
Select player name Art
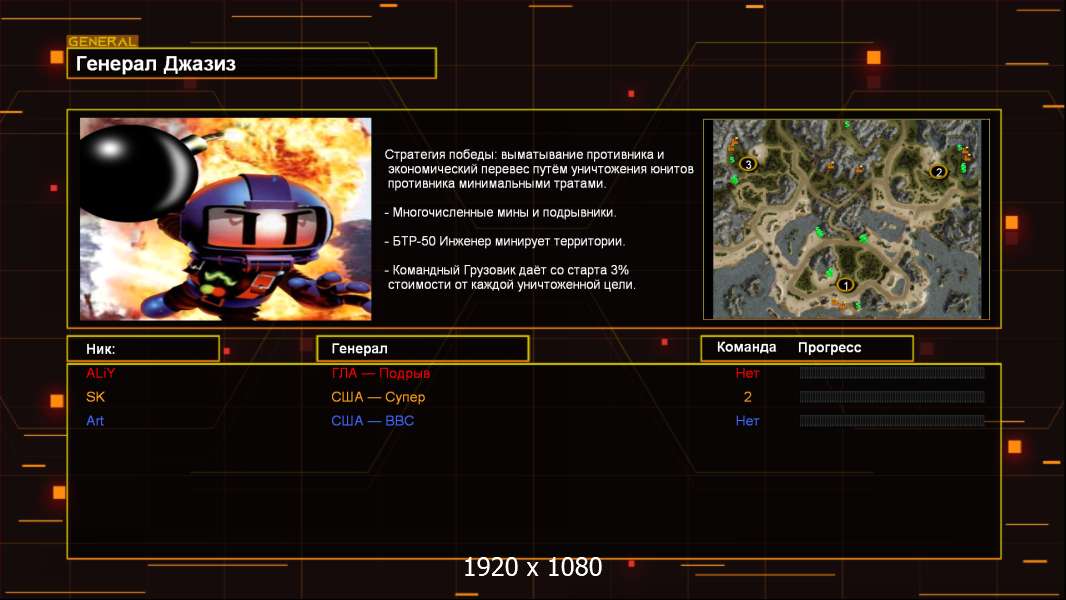(94, 421)
